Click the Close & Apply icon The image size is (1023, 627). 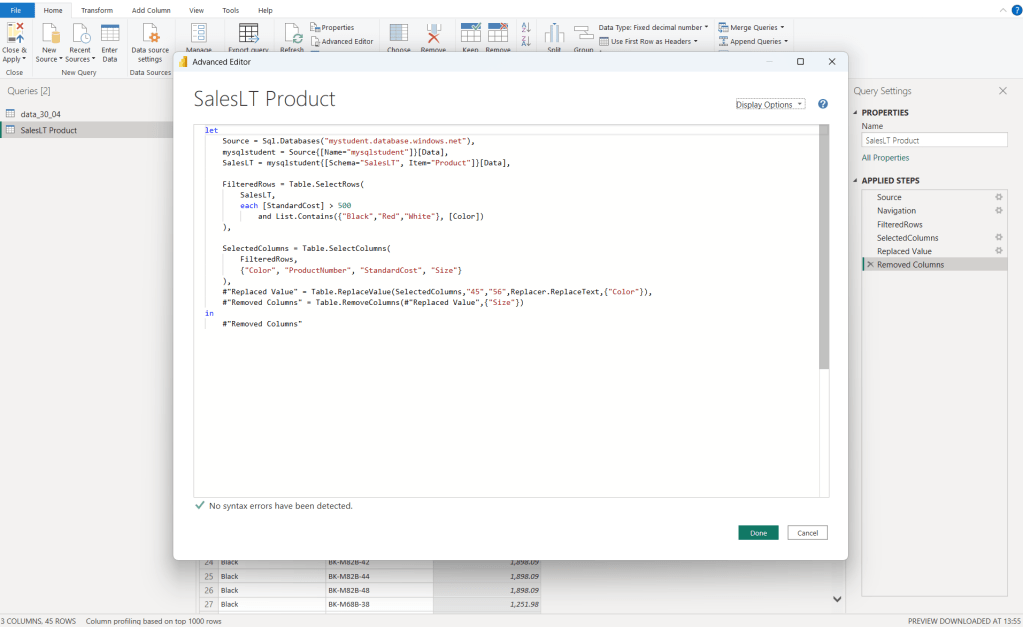click(14, 34)
